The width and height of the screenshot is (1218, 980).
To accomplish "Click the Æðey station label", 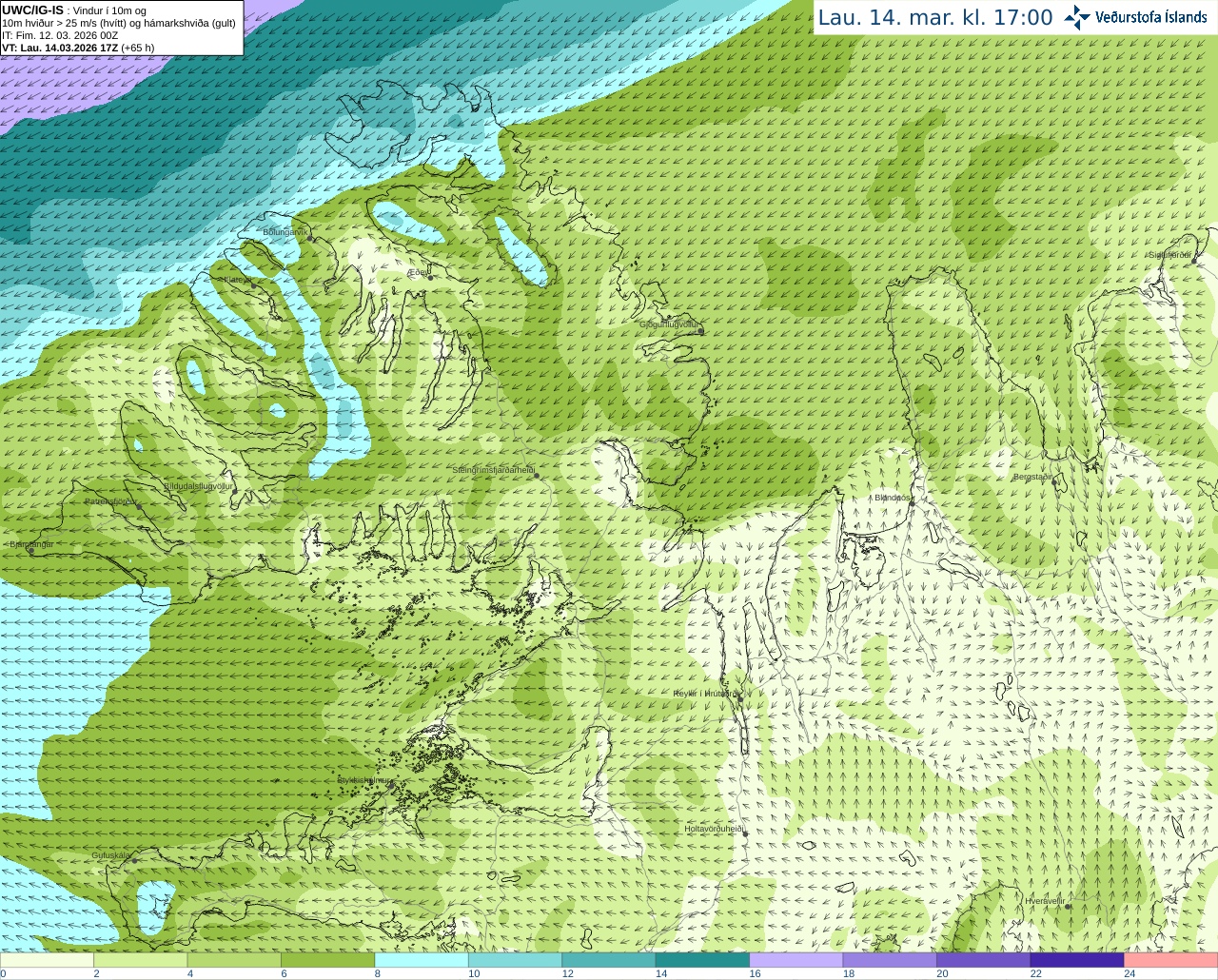I will tap(417, 272).
